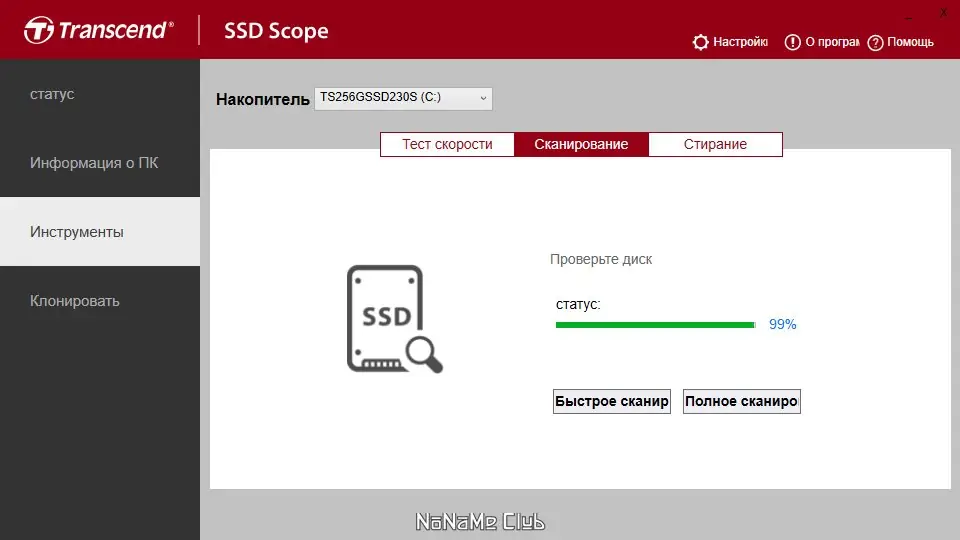Minimize the SSD Scope window
The image size is (960, 540).
[x=909, y=18]
